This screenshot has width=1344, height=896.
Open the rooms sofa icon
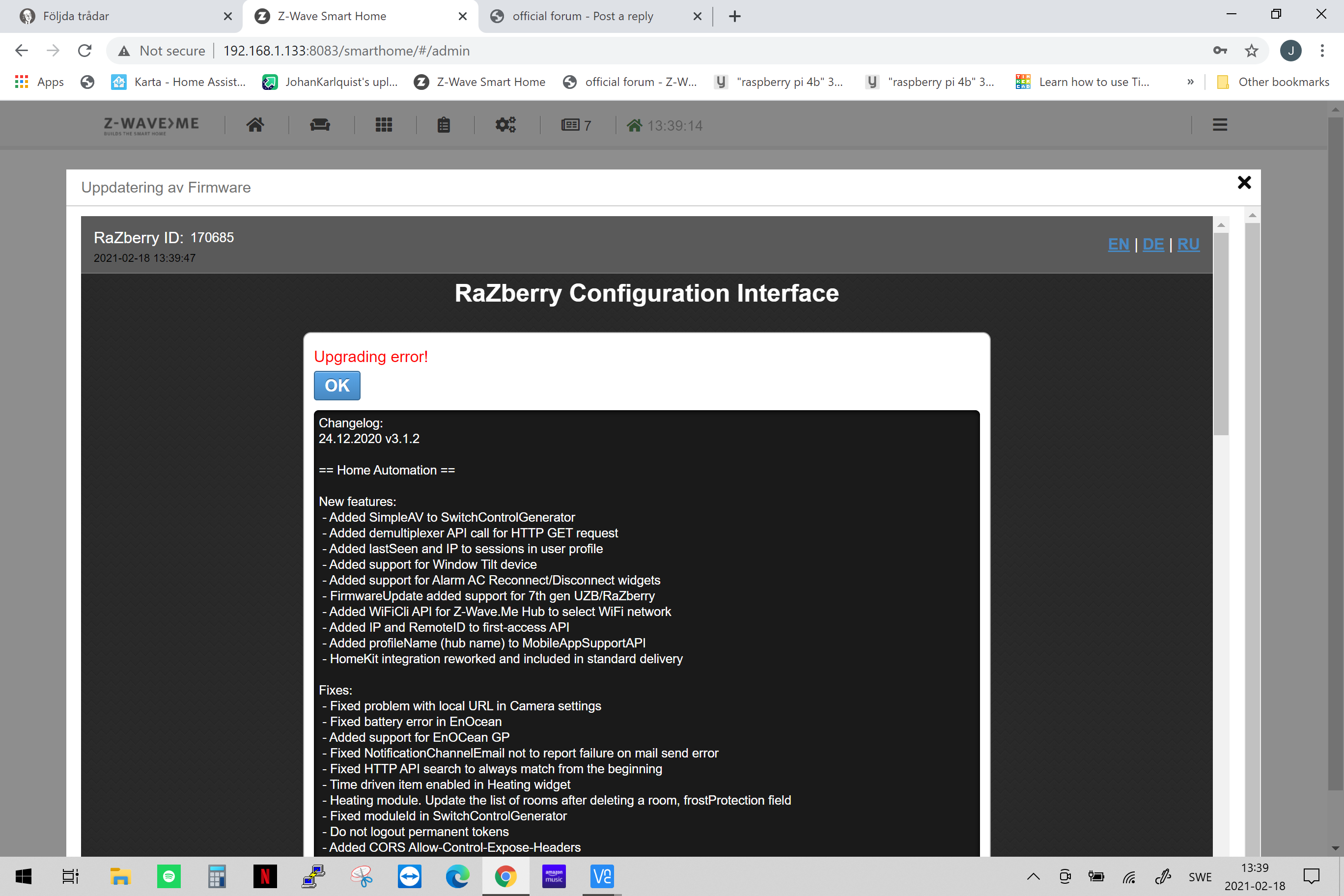point(320,125)
